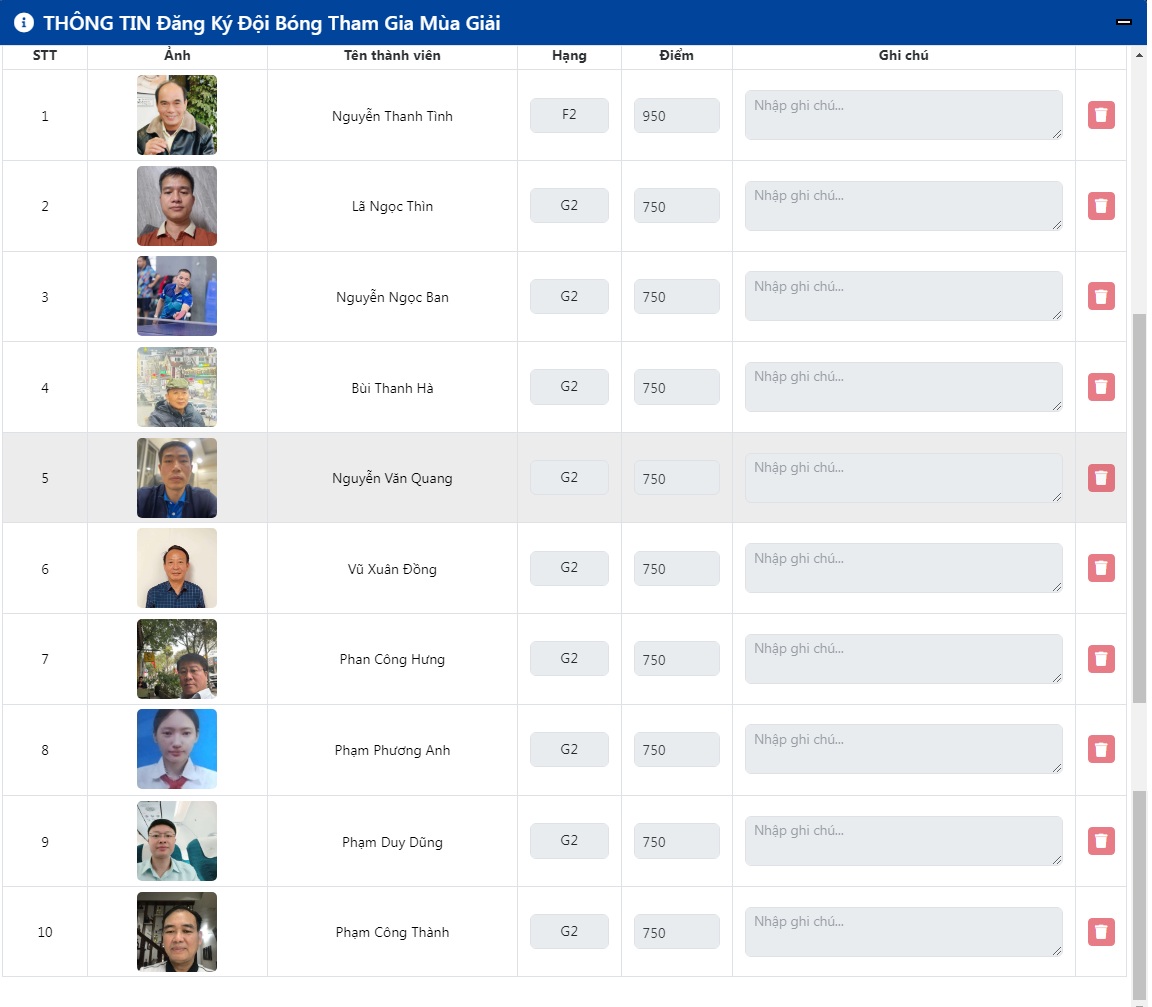
Task: Click trash icon for Phạm Phương Anh
Action: click(1101, 749)
